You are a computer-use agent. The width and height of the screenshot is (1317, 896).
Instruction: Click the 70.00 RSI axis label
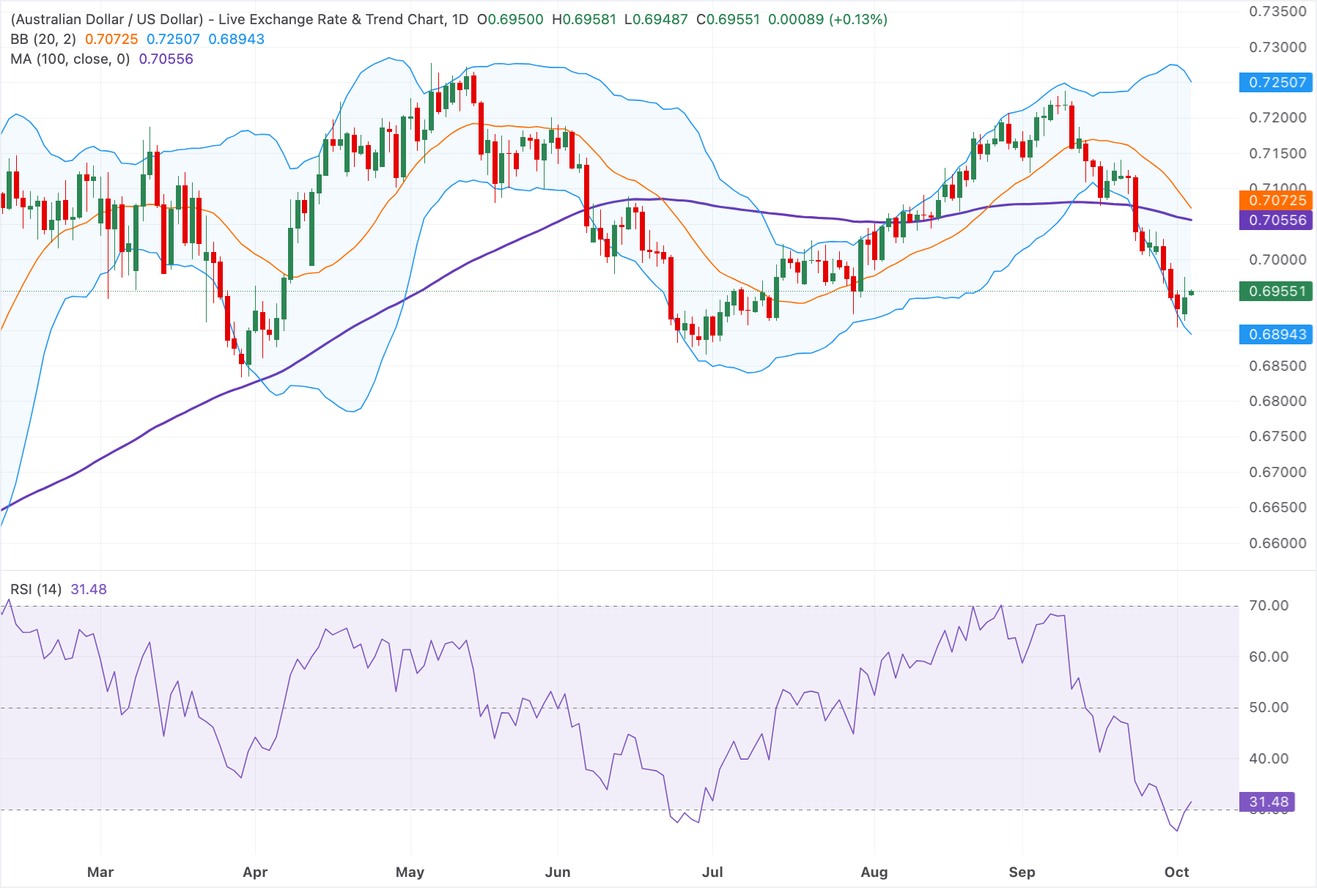click(1269, 605)
